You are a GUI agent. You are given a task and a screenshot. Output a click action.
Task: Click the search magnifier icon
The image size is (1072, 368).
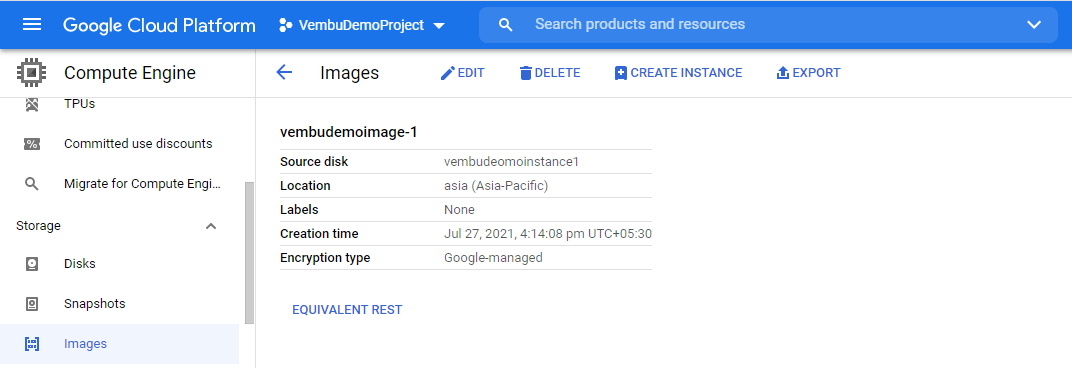click(x=505, y=25)
